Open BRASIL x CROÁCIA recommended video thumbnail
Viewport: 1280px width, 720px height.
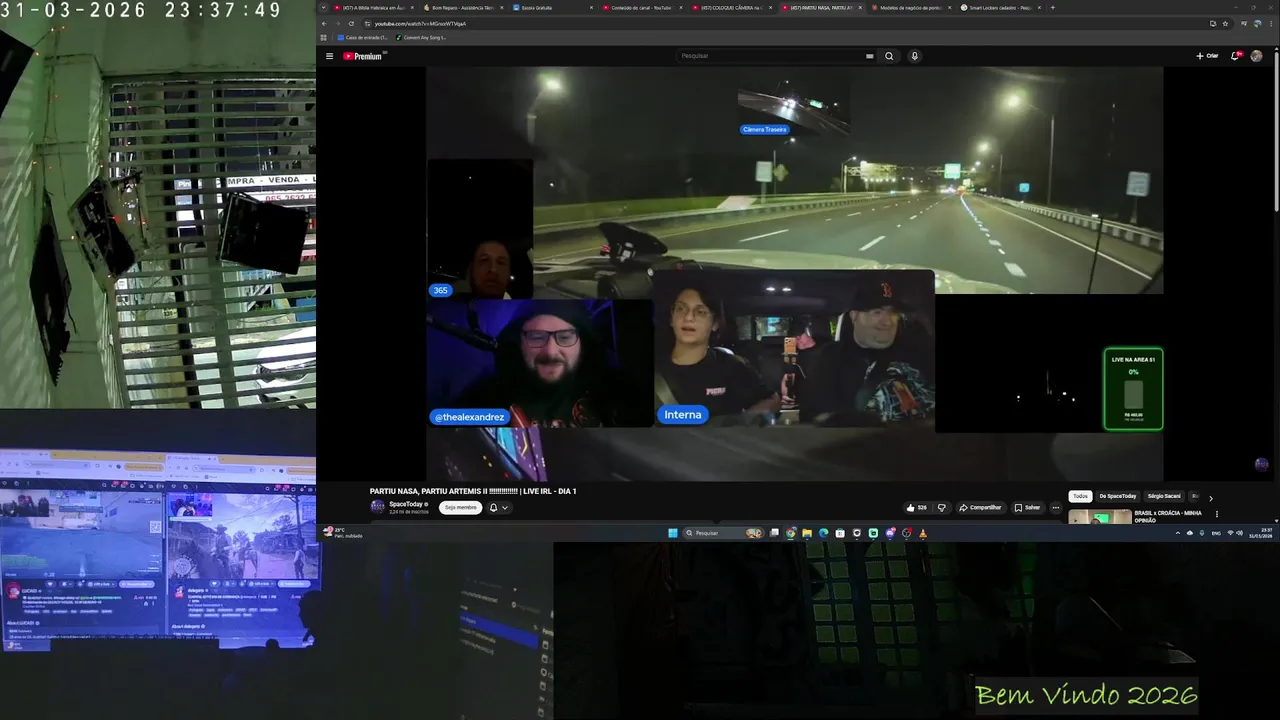tap(1100, 517)
